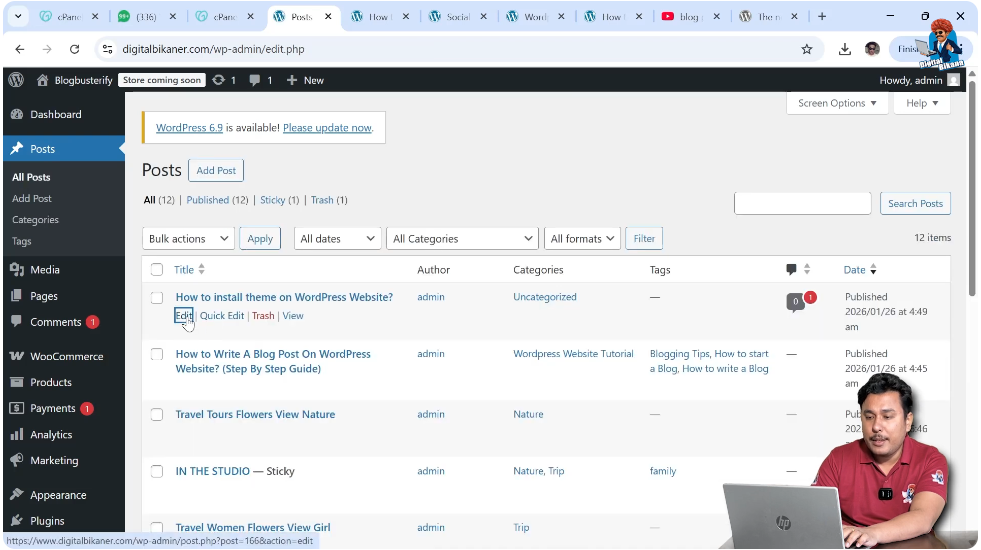Open browser downloads icon
The image size is (981, 550).
coord(845,49)
